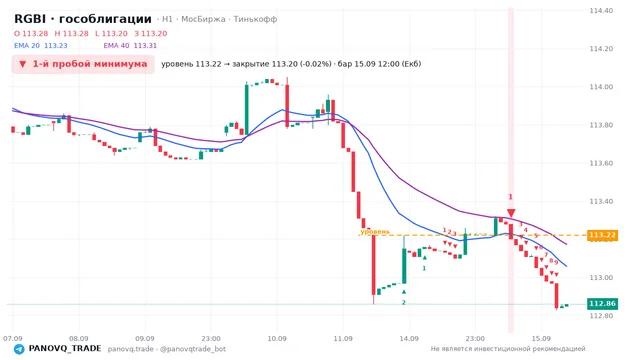Screen dimensions: 640x360
Task: Click the '1-й пробой минимума' badge
Action: point(83,64)
